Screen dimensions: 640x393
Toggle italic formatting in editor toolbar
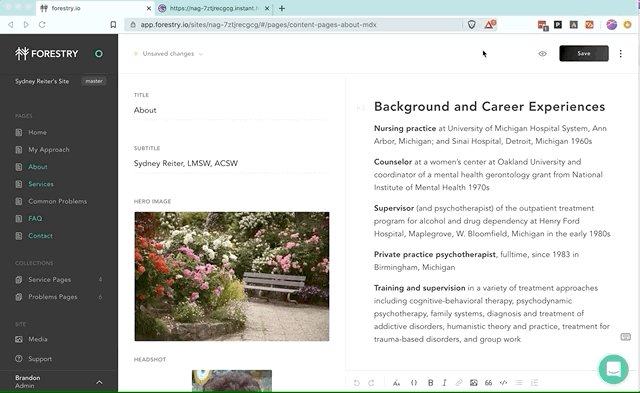pos(444,383)
